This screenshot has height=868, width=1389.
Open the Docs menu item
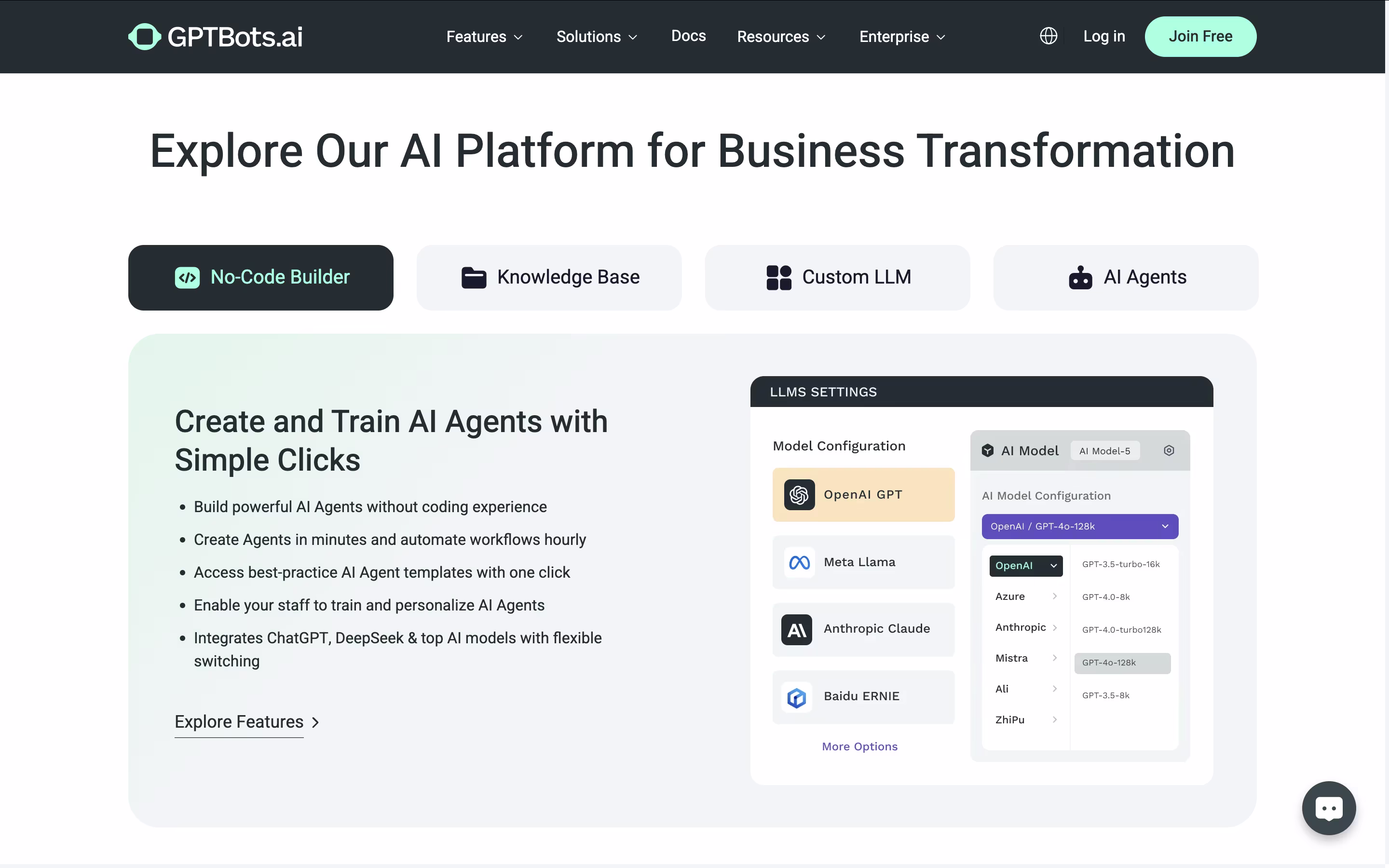click(688, 36)
